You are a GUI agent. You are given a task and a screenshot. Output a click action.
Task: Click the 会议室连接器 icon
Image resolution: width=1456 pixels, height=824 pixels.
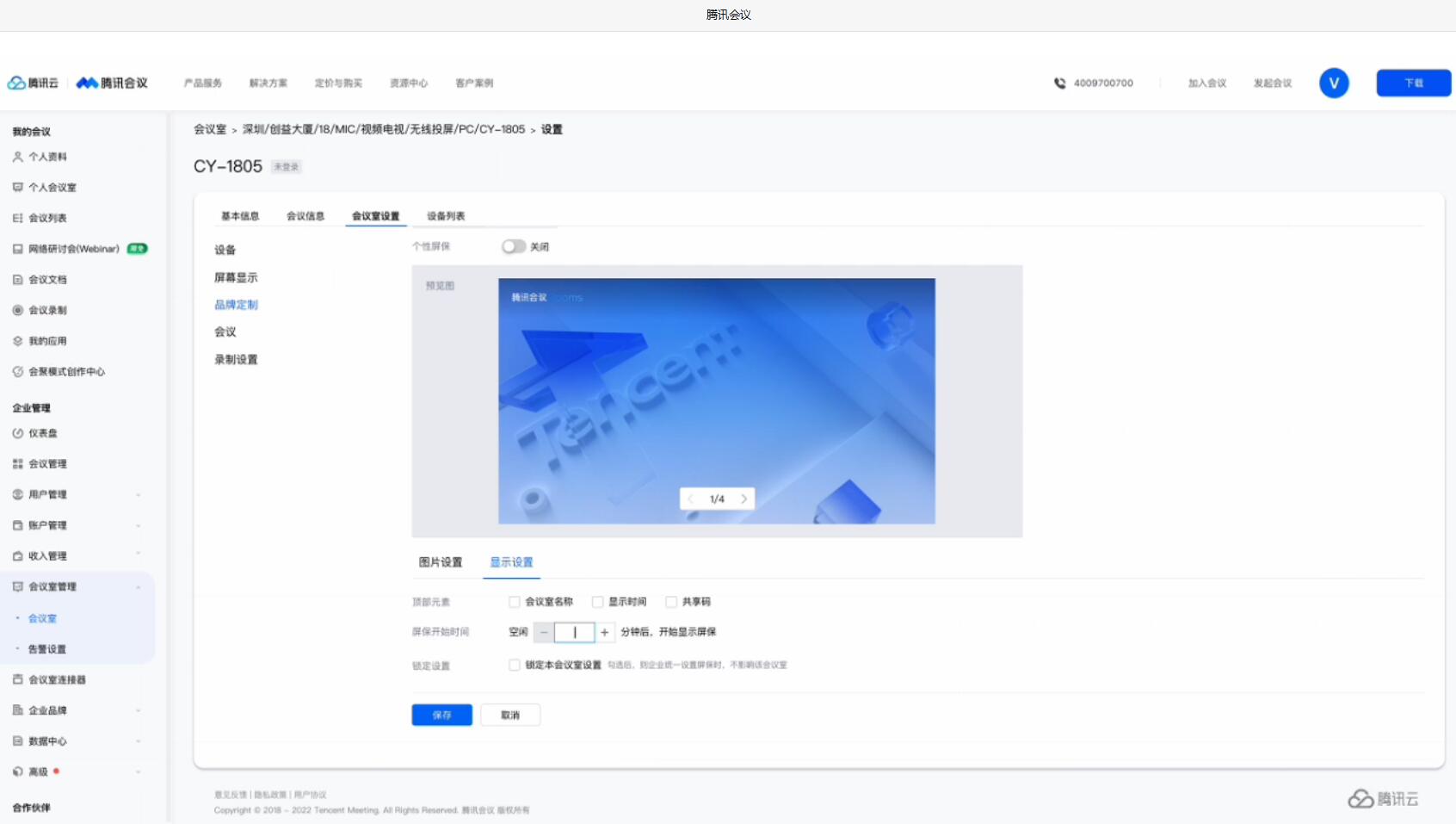coord(17,679)
